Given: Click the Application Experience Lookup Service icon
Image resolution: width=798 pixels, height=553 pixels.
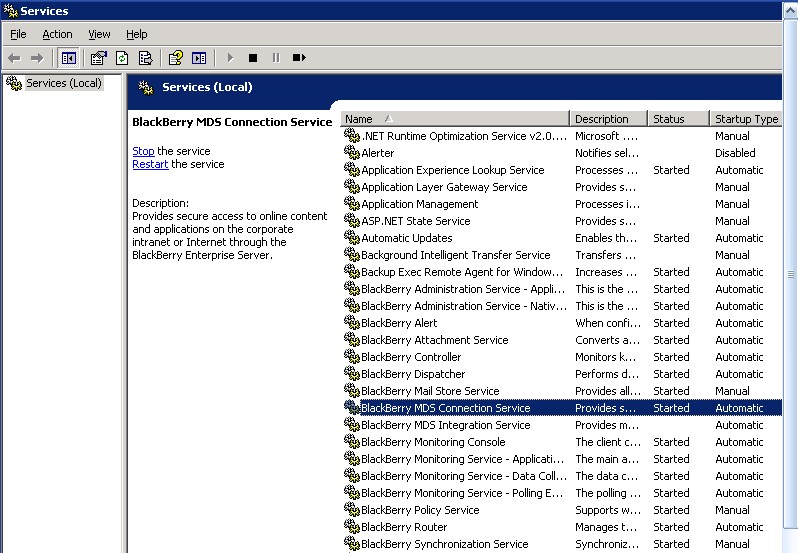Looking at the screenshot, I should click(352, 169).
